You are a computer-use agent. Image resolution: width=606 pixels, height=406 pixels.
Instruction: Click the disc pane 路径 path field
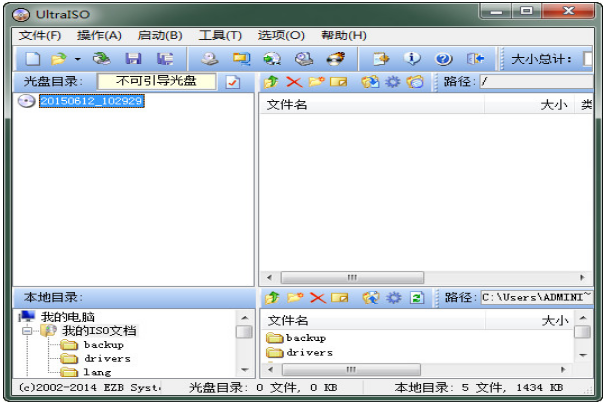tap(536, 82)
